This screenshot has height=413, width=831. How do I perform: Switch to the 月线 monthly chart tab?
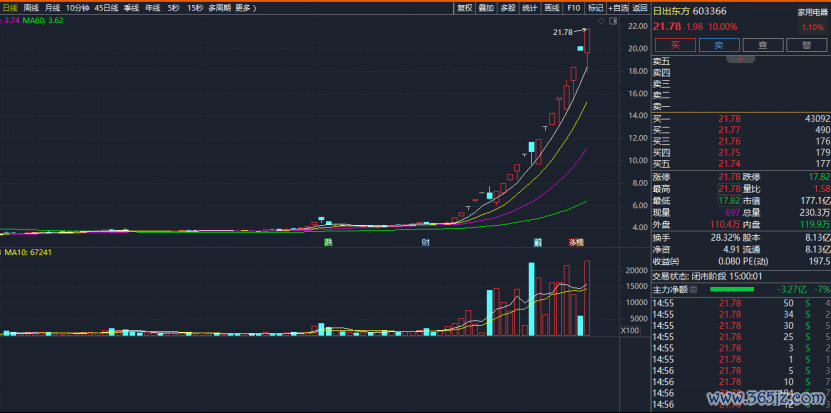(52, 8)
